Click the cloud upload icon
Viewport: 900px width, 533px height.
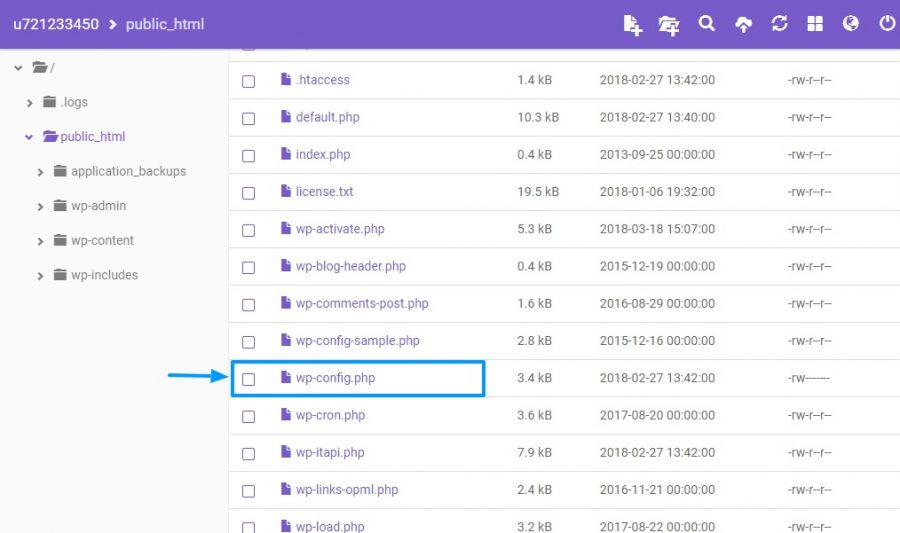[x=743, y=24]
